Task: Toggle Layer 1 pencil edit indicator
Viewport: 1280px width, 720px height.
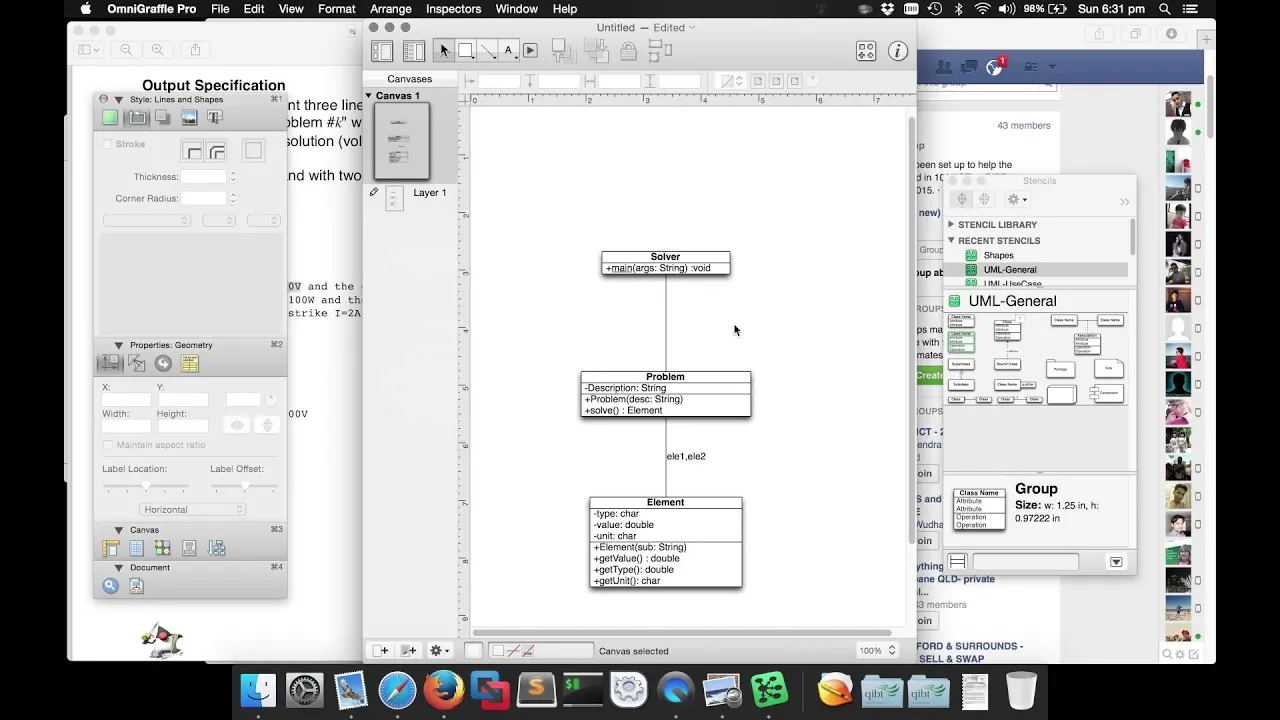Action: [x=374, y=192]
